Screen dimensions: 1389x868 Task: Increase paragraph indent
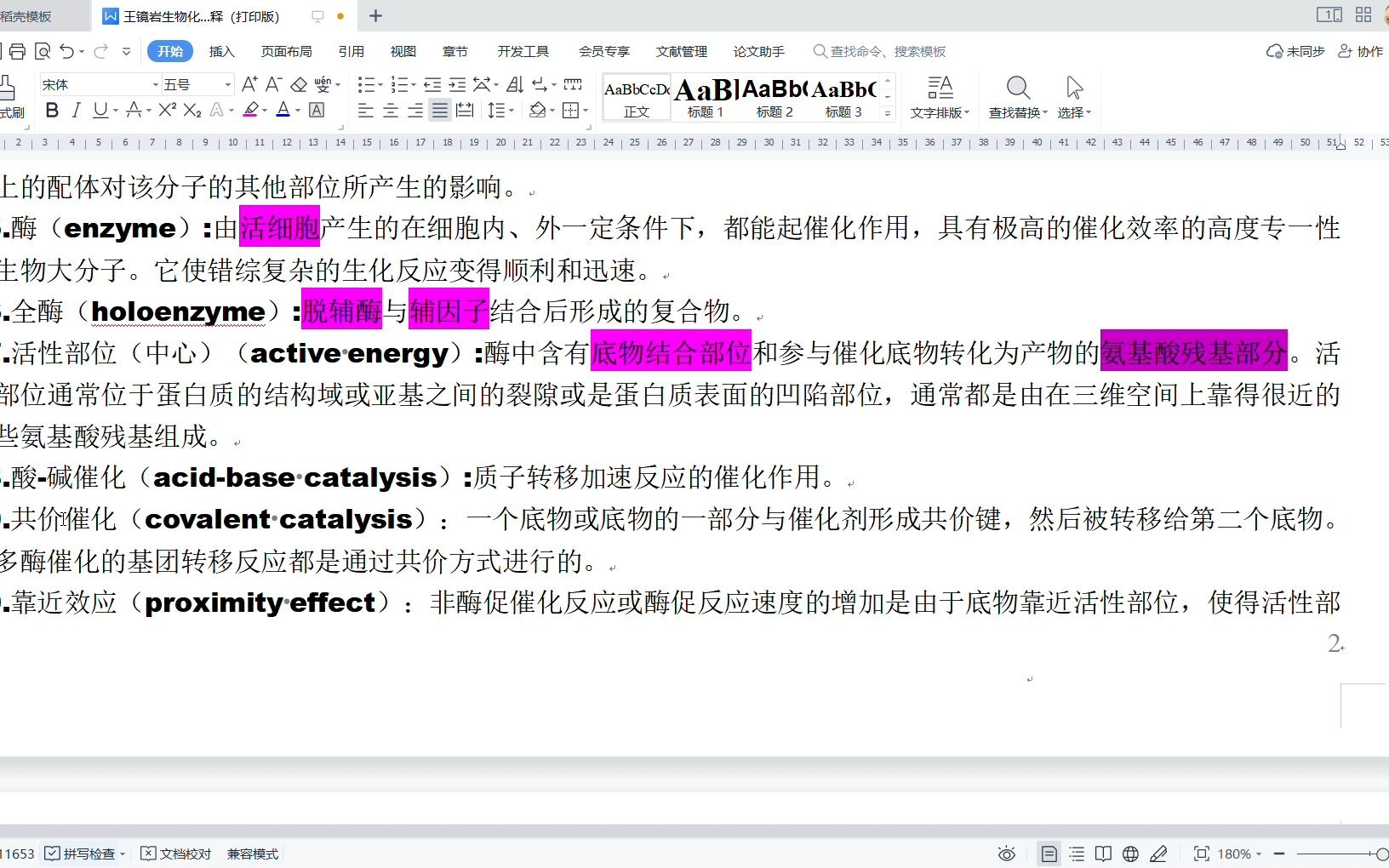[457, 84]
